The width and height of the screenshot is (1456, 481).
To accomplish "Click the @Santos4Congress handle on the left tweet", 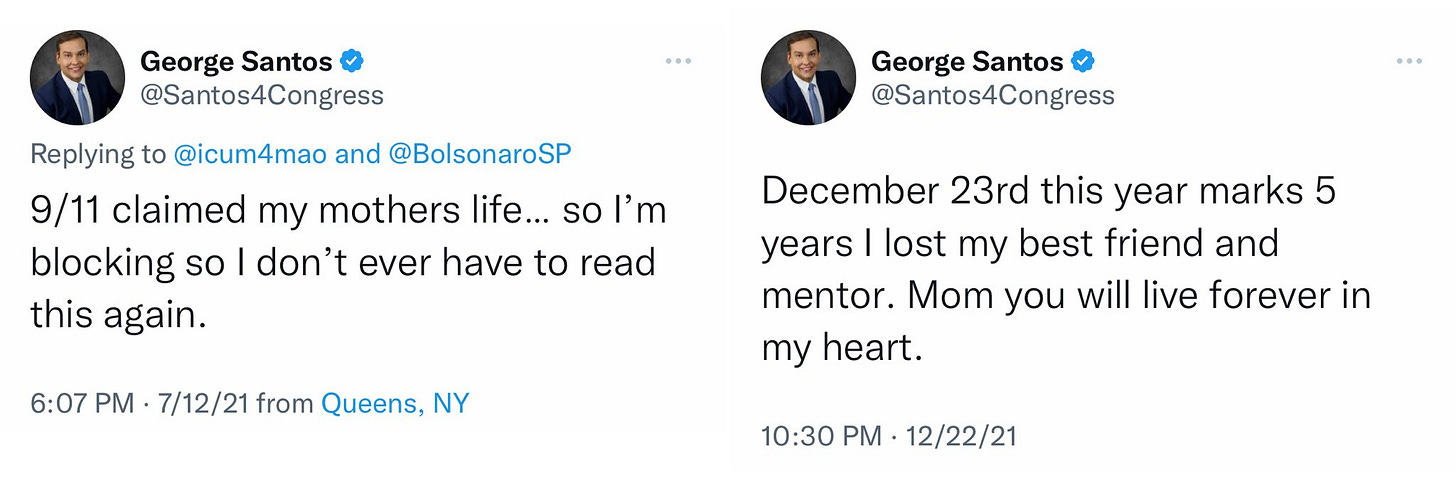I will 262,96.
